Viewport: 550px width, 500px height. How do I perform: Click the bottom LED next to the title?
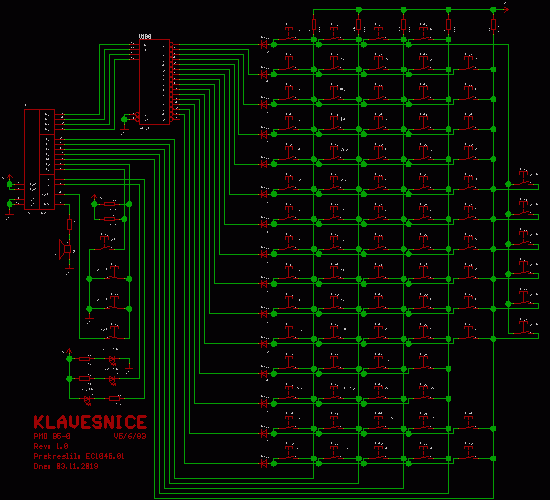coord(87,399)
